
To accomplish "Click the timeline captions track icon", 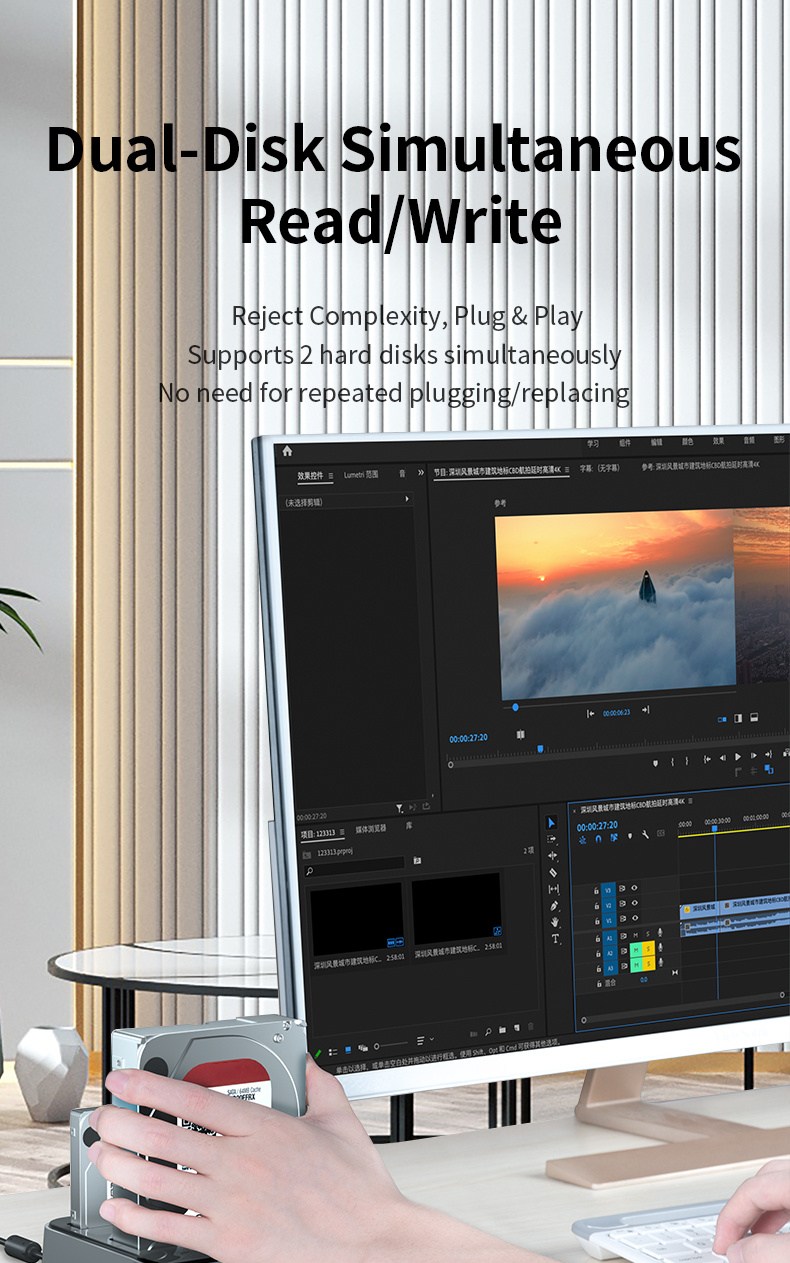I will pyautogui.click(x=661, y=833).
